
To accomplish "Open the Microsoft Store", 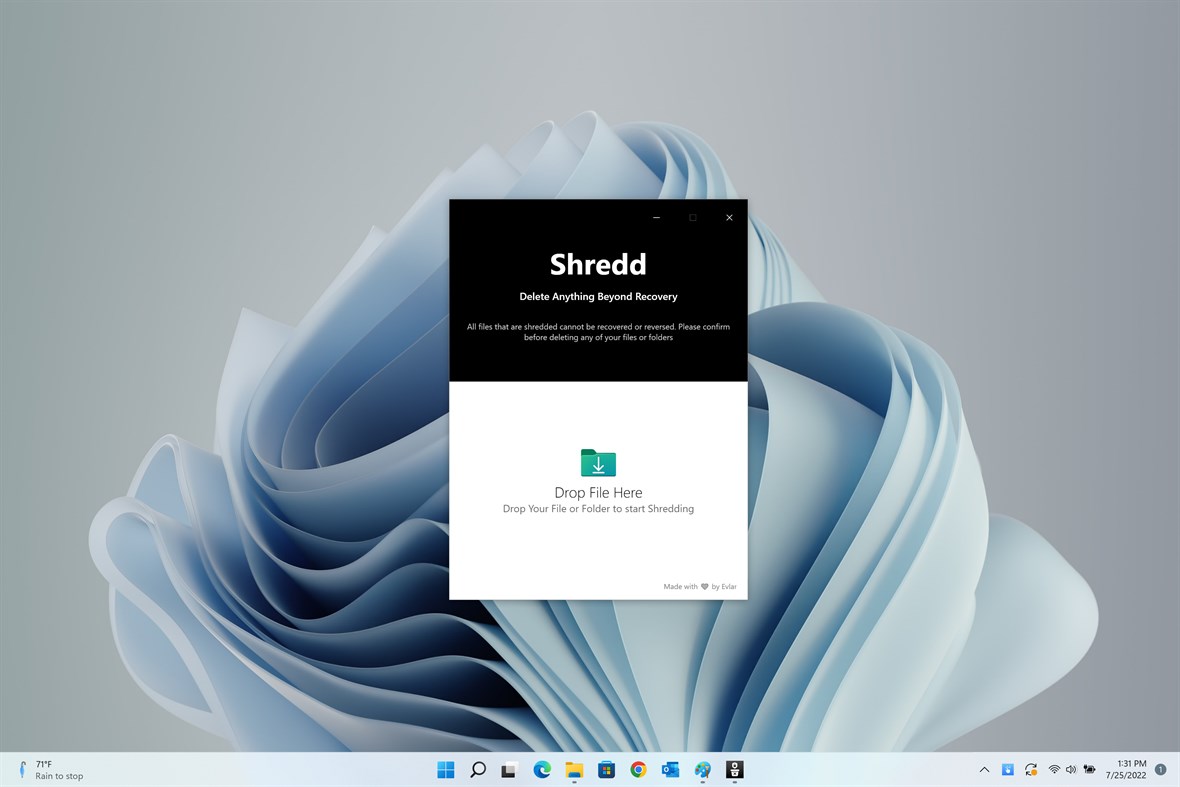I will (x=606, y=770).
